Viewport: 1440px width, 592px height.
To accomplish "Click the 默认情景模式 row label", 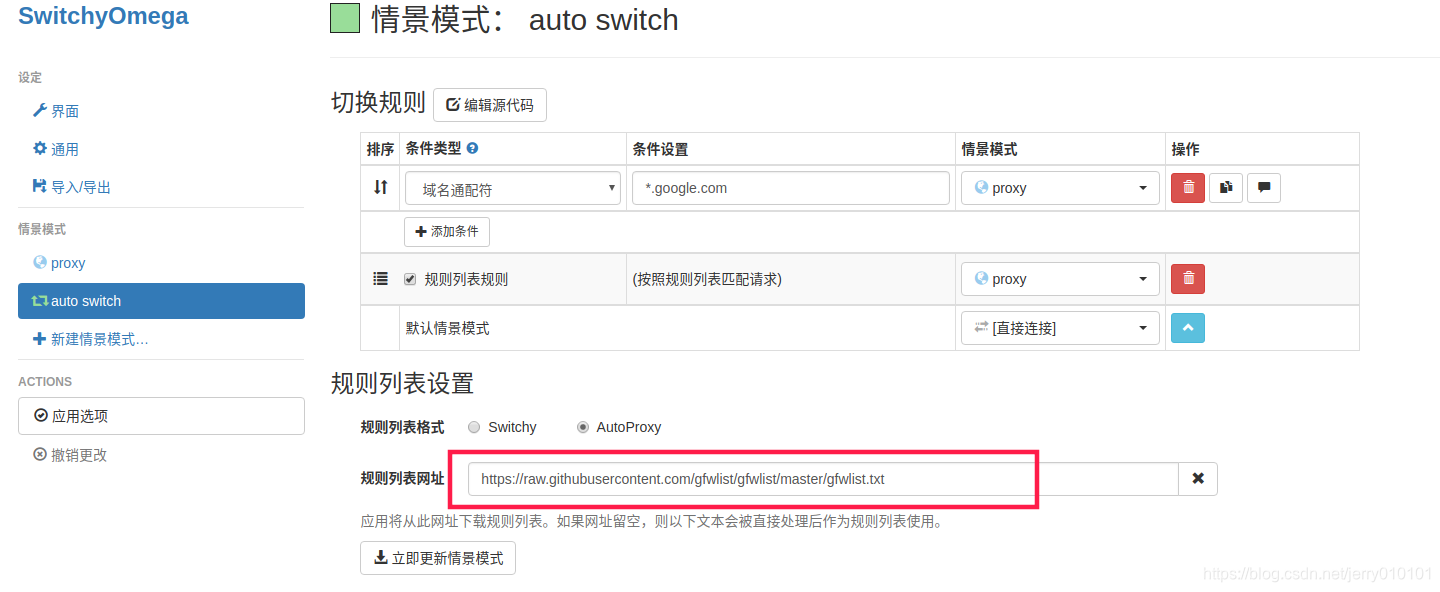I will click(447, 328).
